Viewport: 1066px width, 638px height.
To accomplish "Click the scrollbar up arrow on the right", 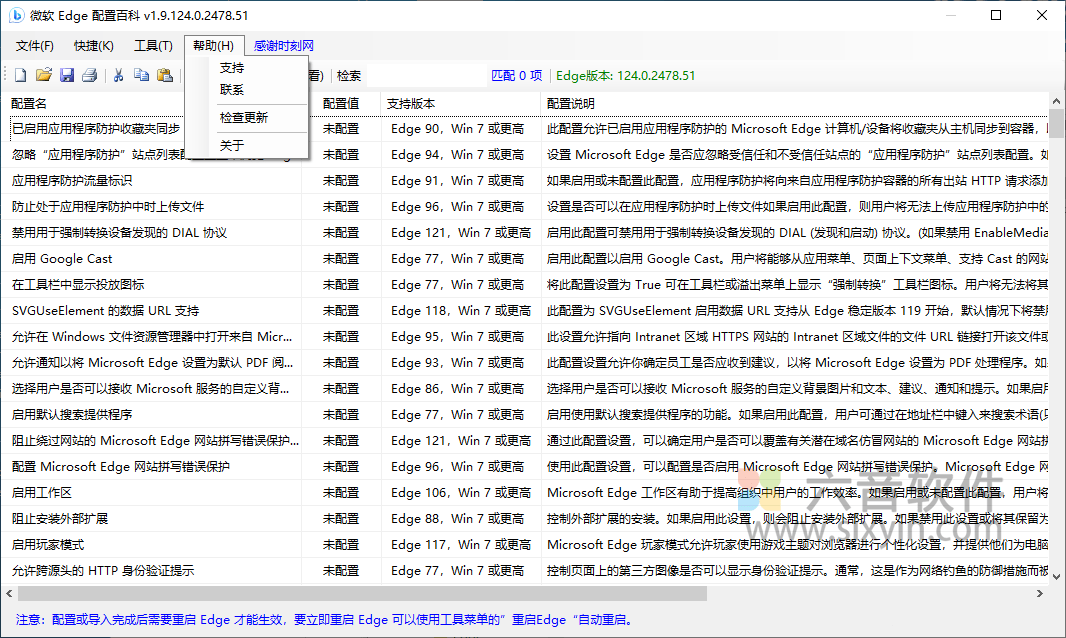I will pos(1057,99).
